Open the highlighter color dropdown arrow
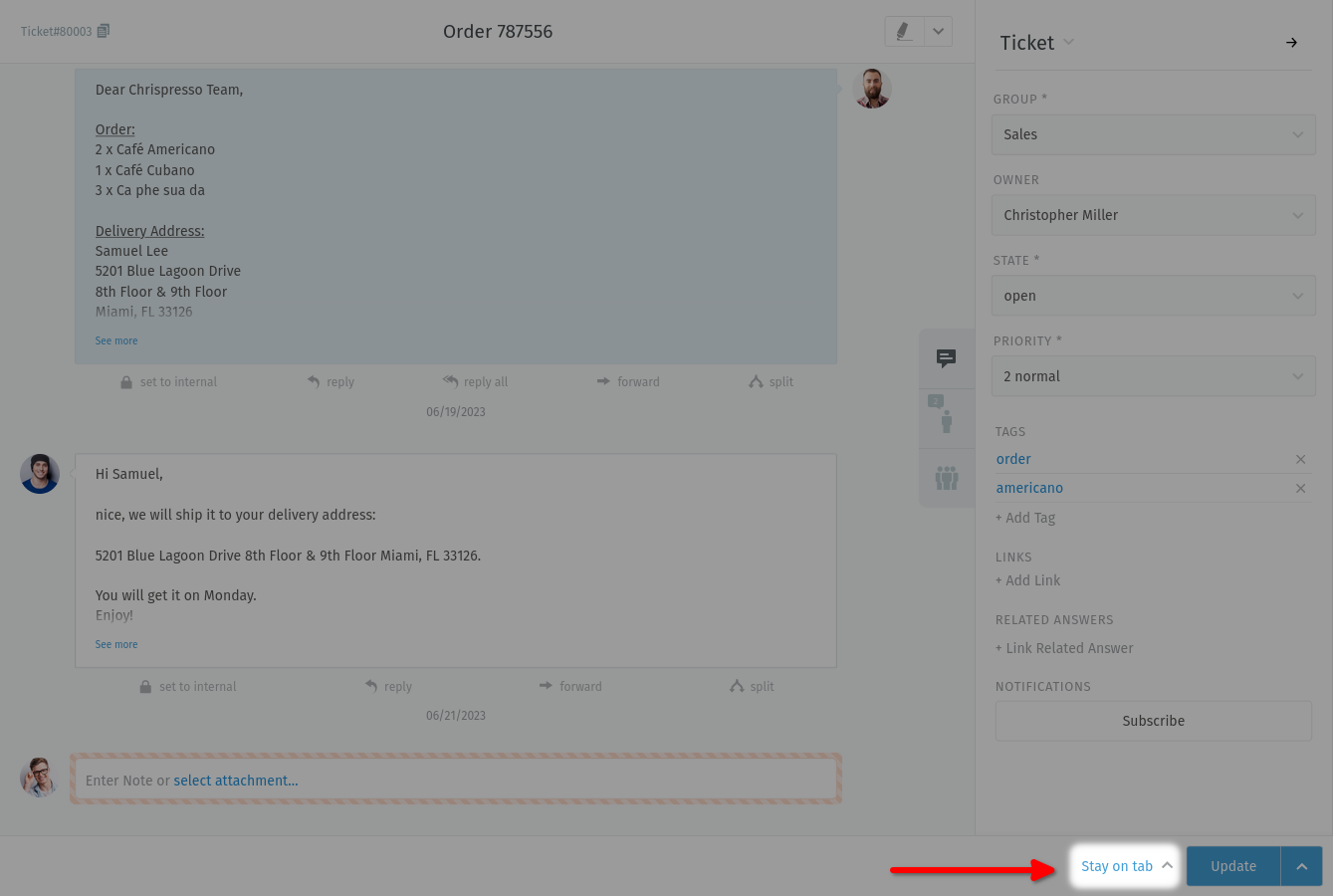This screenshot has height=896, width=1333. (x=938, y=32)
